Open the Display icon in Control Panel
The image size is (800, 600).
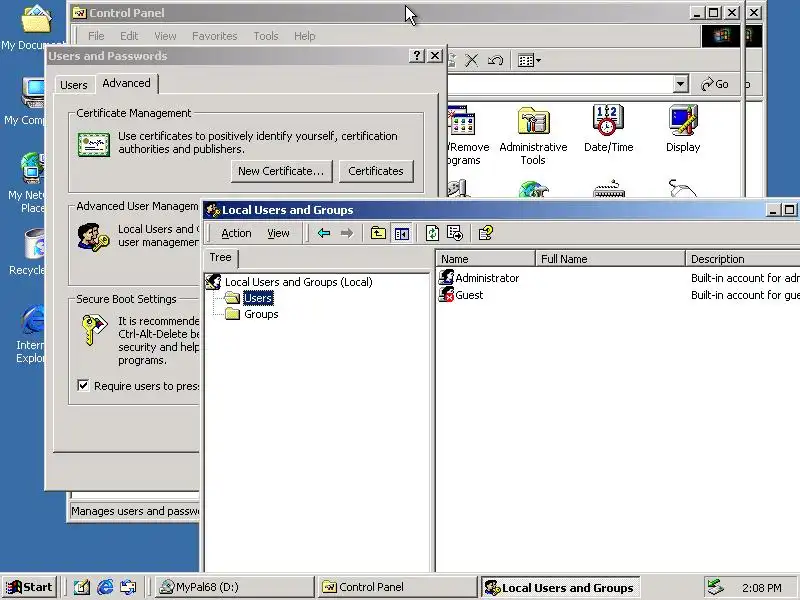point(683,129)
